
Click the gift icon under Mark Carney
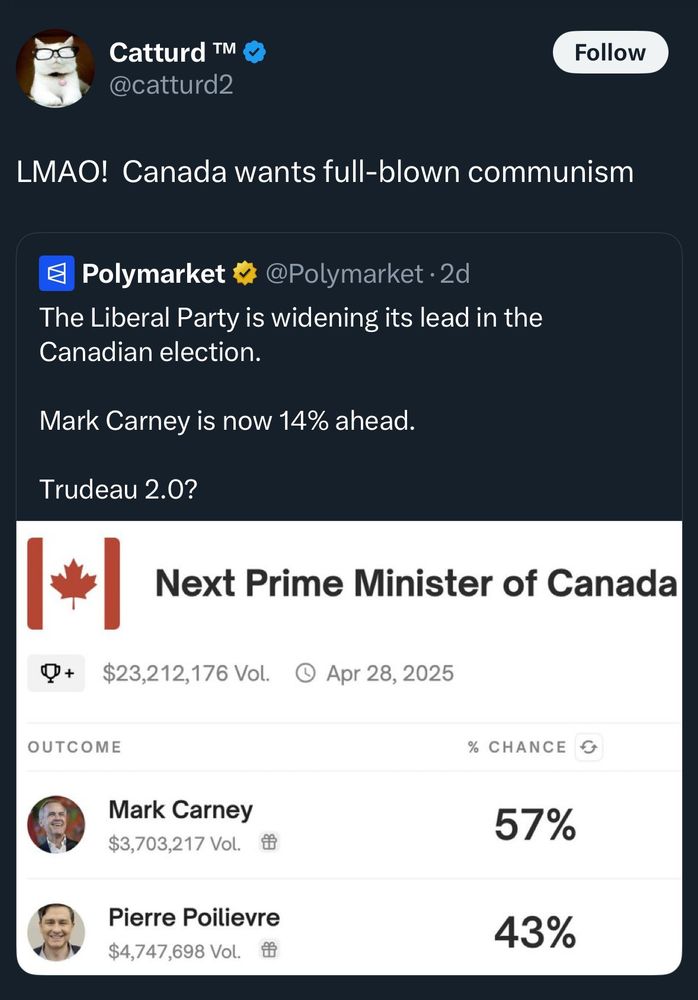point(268,843)
